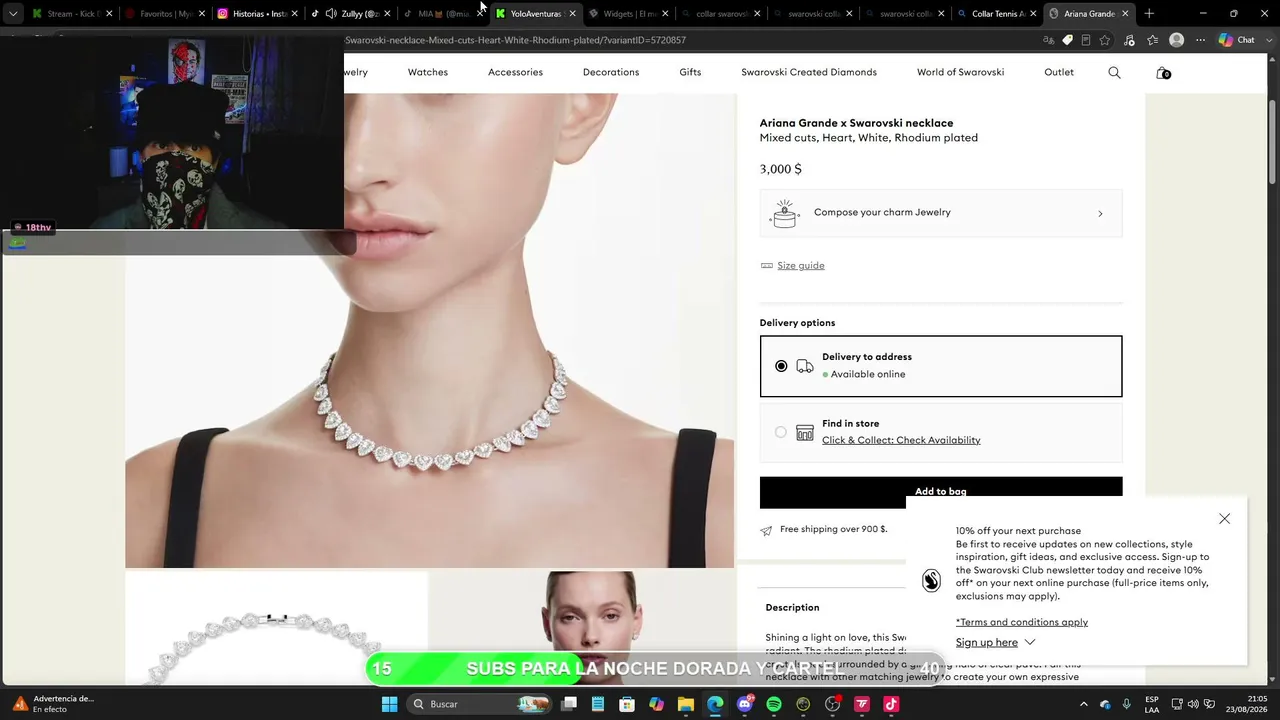
Task: Switch to Microsoft Edge on the taskbar
Action: (715, 704)
